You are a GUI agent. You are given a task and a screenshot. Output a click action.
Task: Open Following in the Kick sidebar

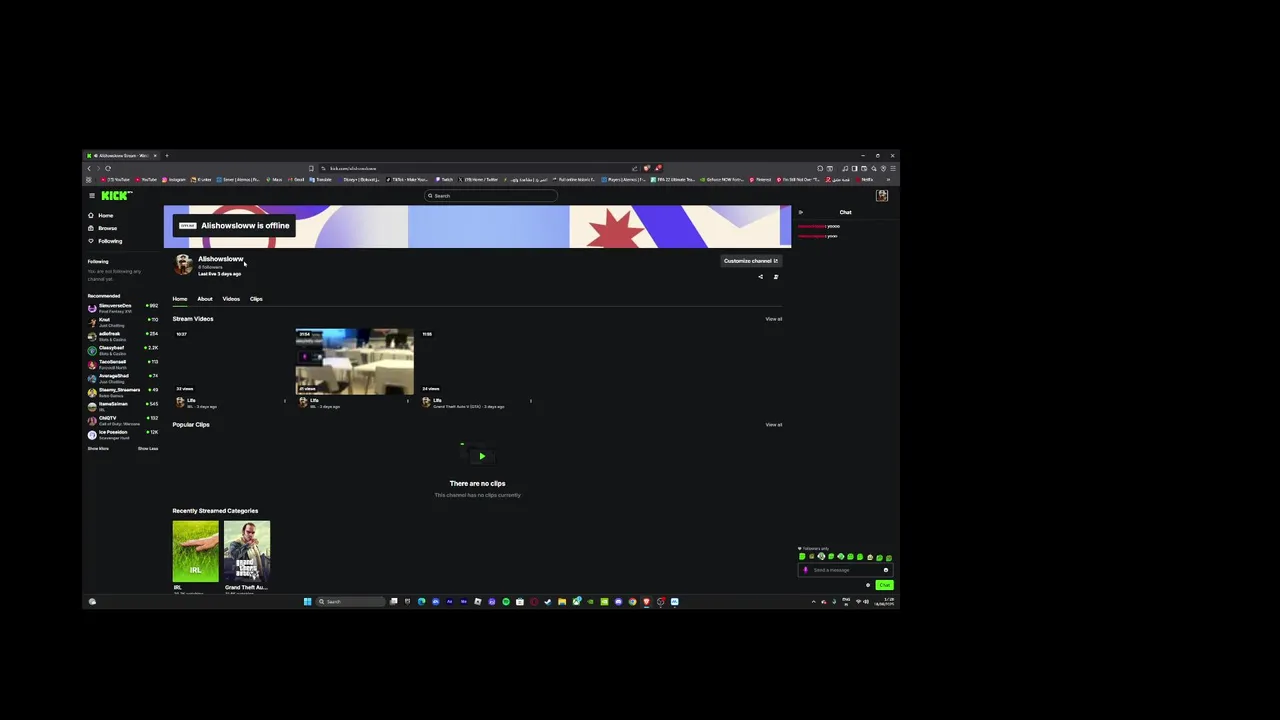(x=105, y=241)
